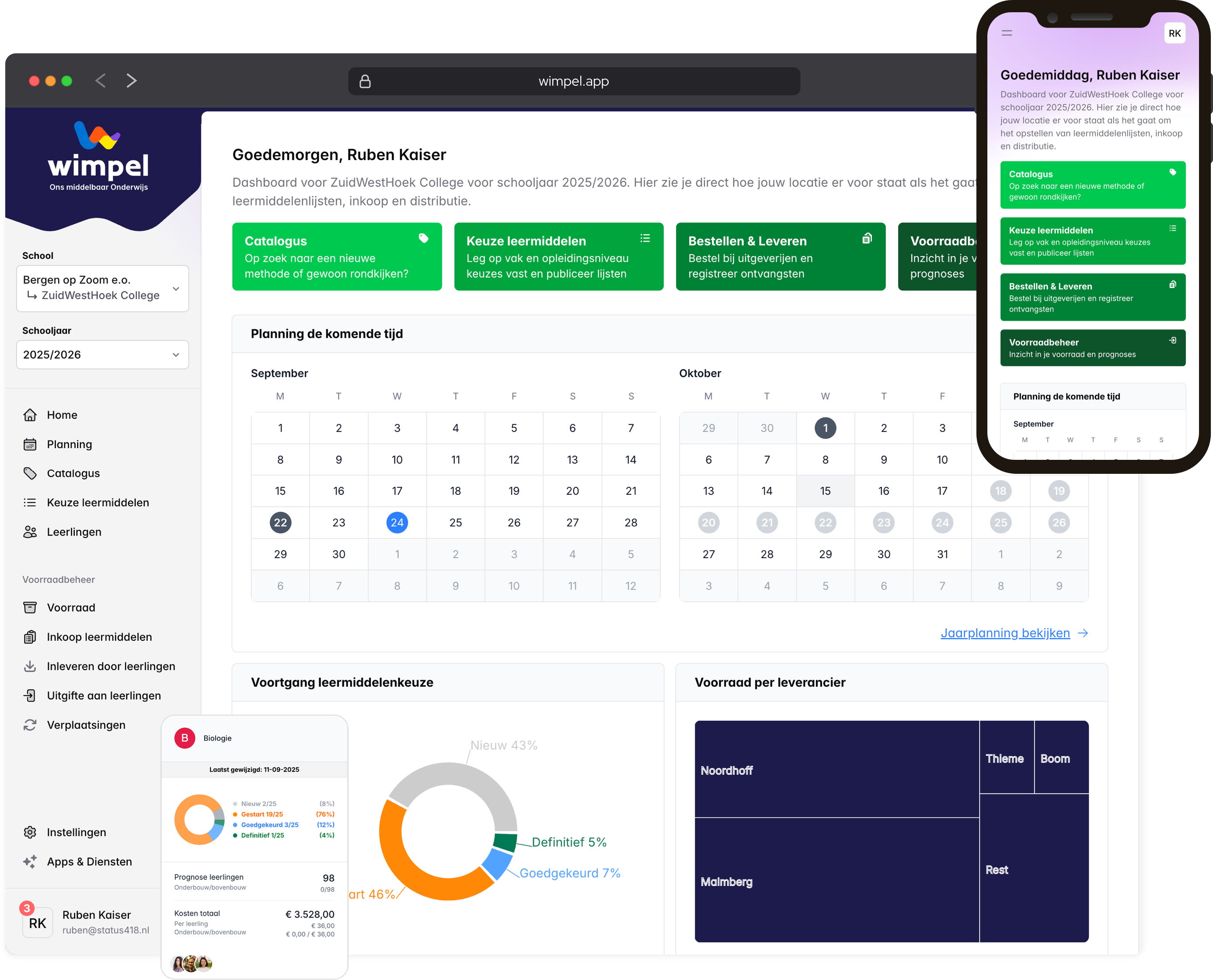The height and width of the screenshot is (980, 1213).
Task: Click the green Catalogus card button
Action: point(337,257)
